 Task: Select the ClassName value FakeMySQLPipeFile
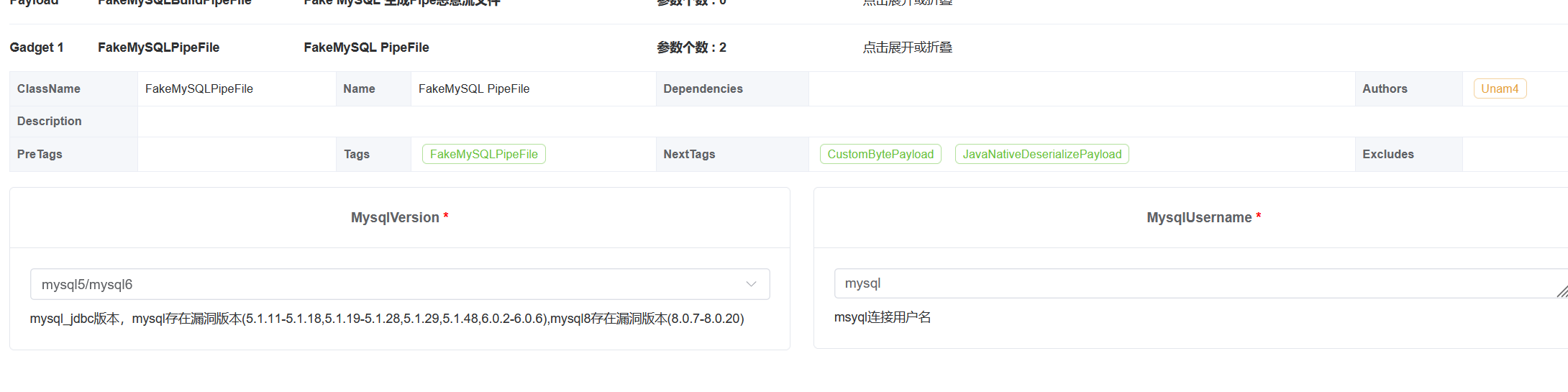199,88
